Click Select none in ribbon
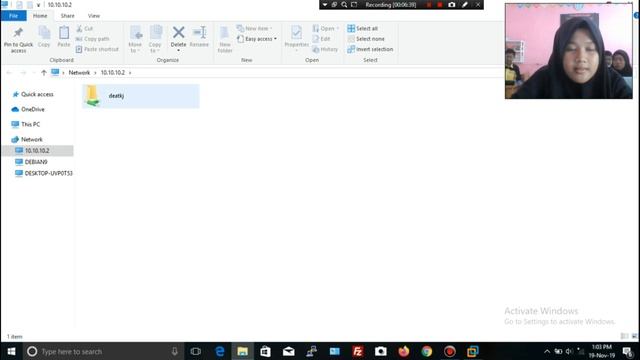The height and width of the screenshot is (360, 640). tap(366, 39)
